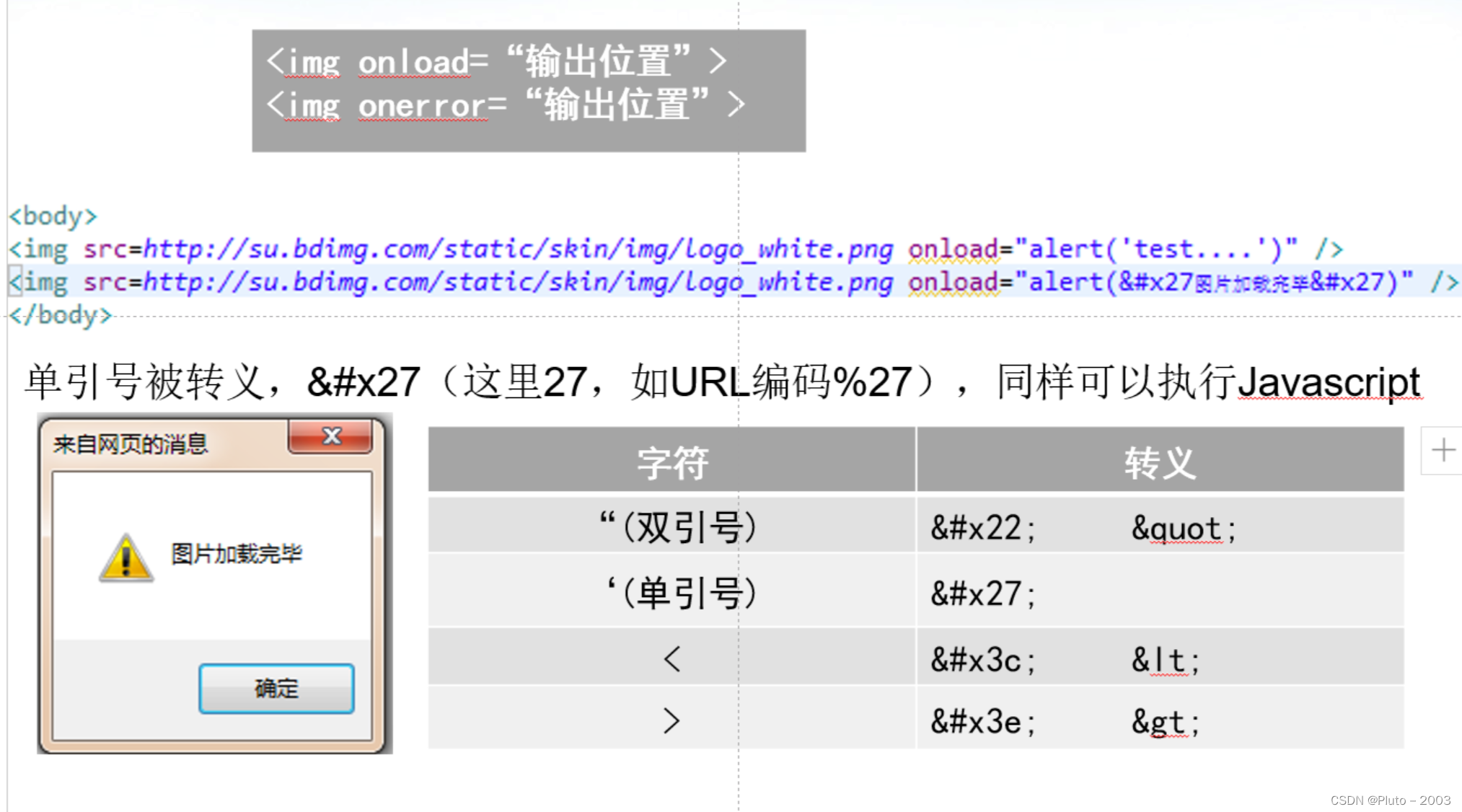Click the &quot; entity text
Viewport: 1462px width, 812px height.
point(1184,529)
